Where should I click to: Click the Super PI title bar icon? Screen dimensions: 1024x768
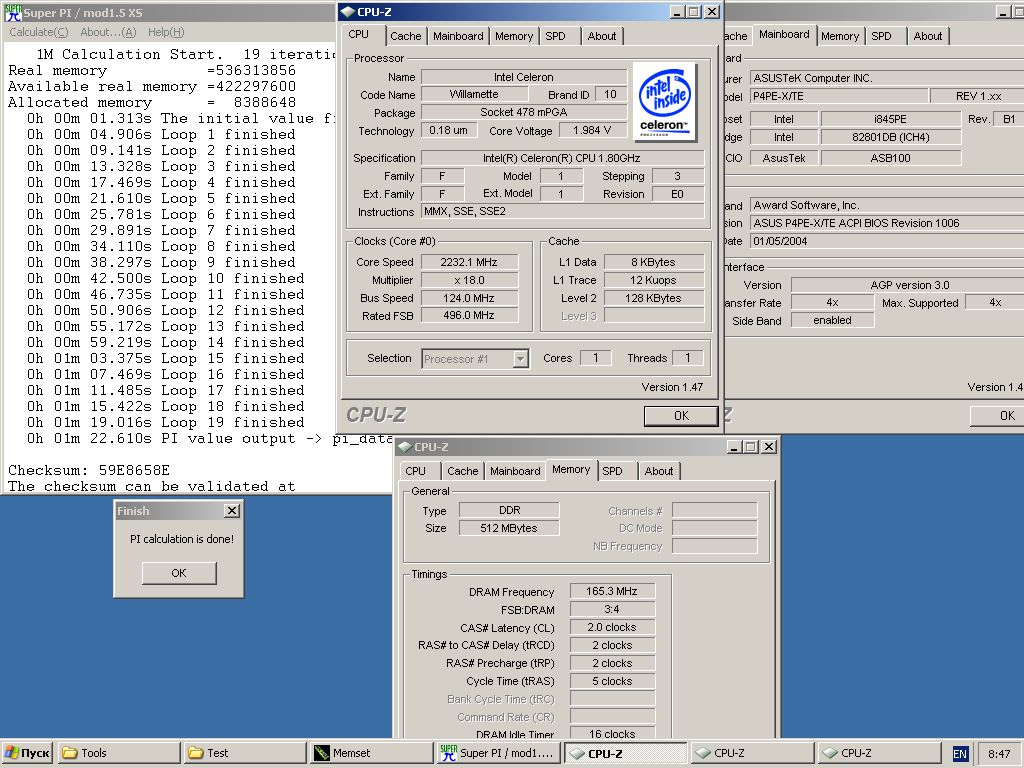(x=12, y=12)
